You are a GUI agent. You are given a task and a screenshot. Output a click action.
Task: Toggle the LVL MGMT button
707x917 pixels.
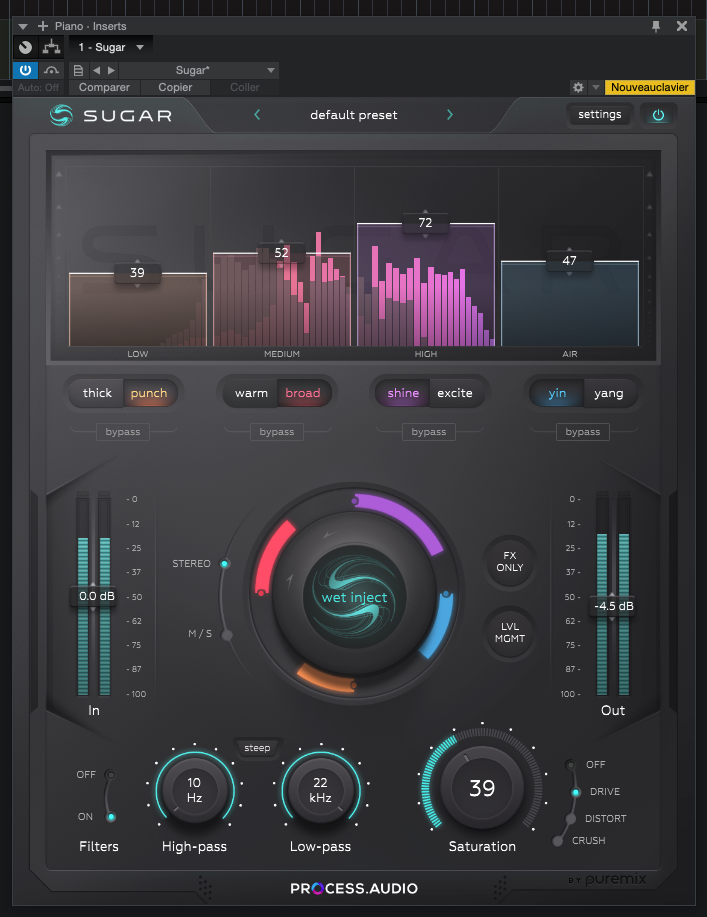point(509,633)
